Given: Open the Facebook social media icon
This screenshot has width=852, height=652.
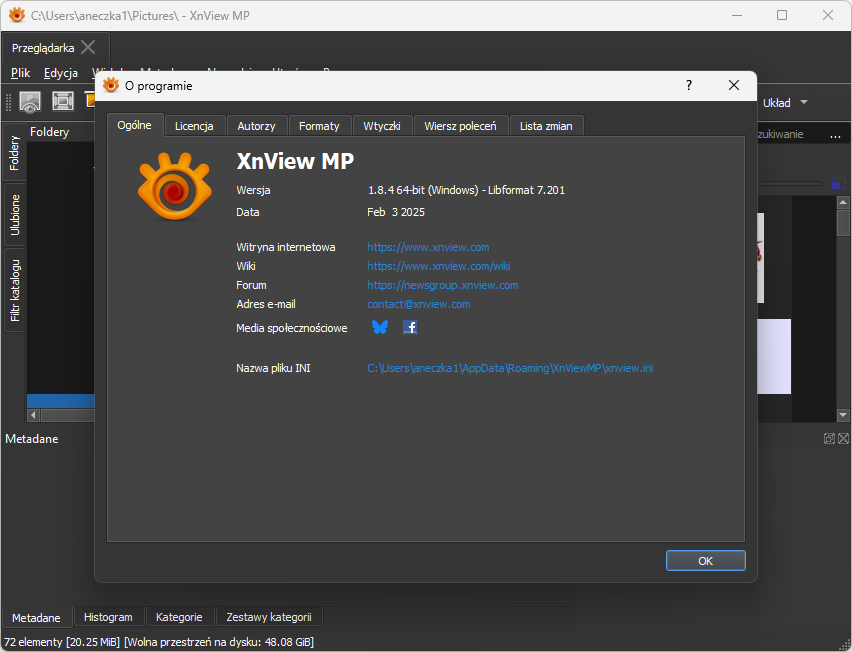Looking at the screenshot, I should point(410,327).
